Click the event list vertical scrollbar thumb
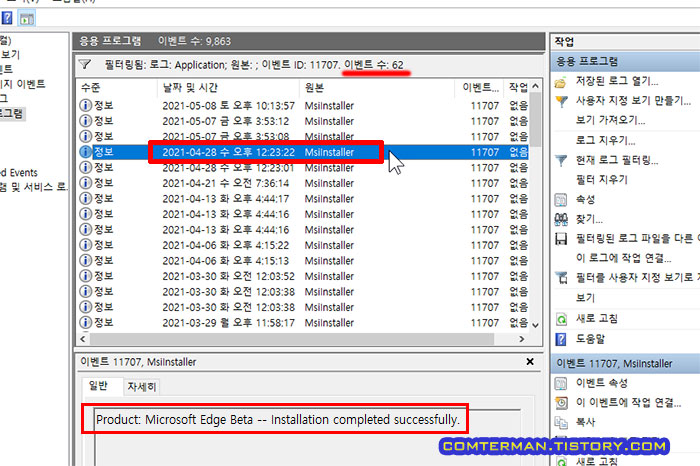The width and height of the screenshot is (700, 466). pyautogui.click(x=536, y=119)
